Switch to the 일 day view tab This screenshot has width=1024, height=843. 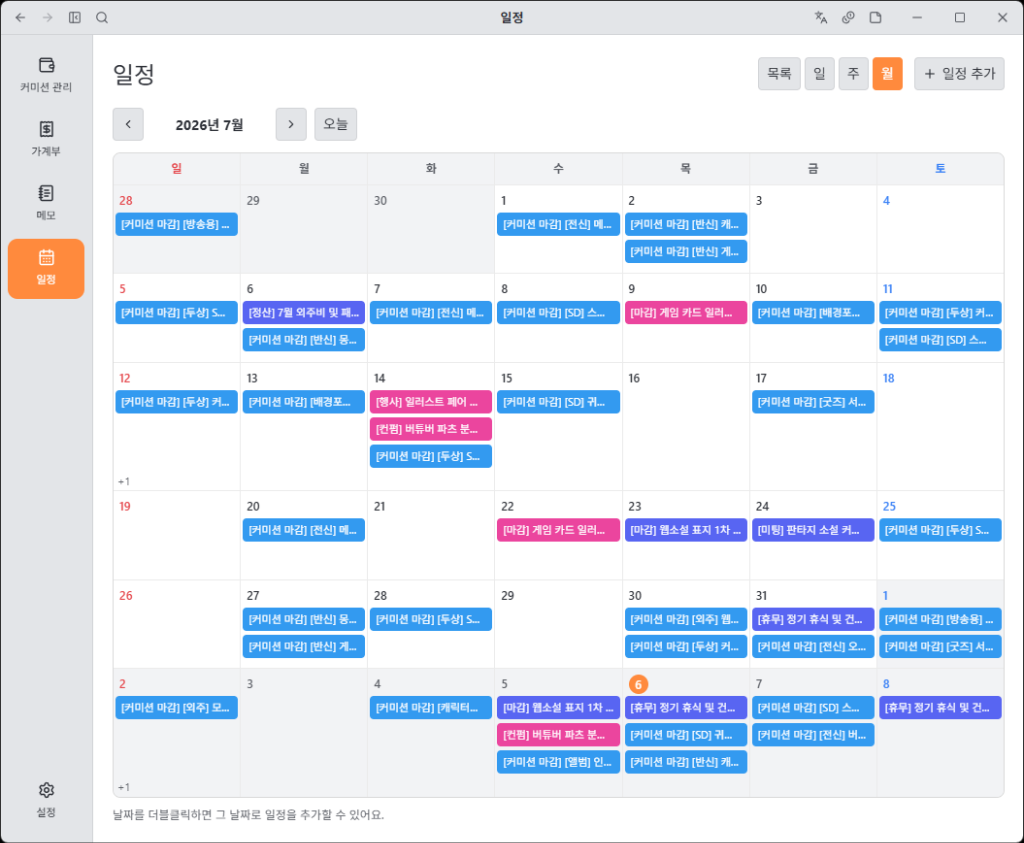point(820,74)
